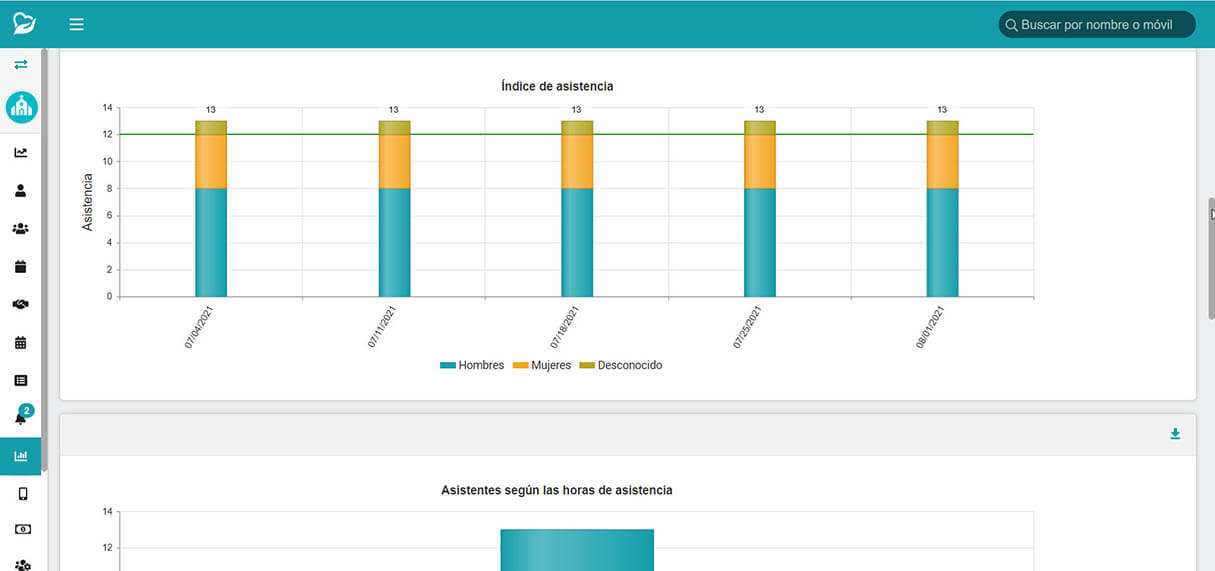
Task: Click the swap arrows sidebar icon
Action: click(21, 65)
